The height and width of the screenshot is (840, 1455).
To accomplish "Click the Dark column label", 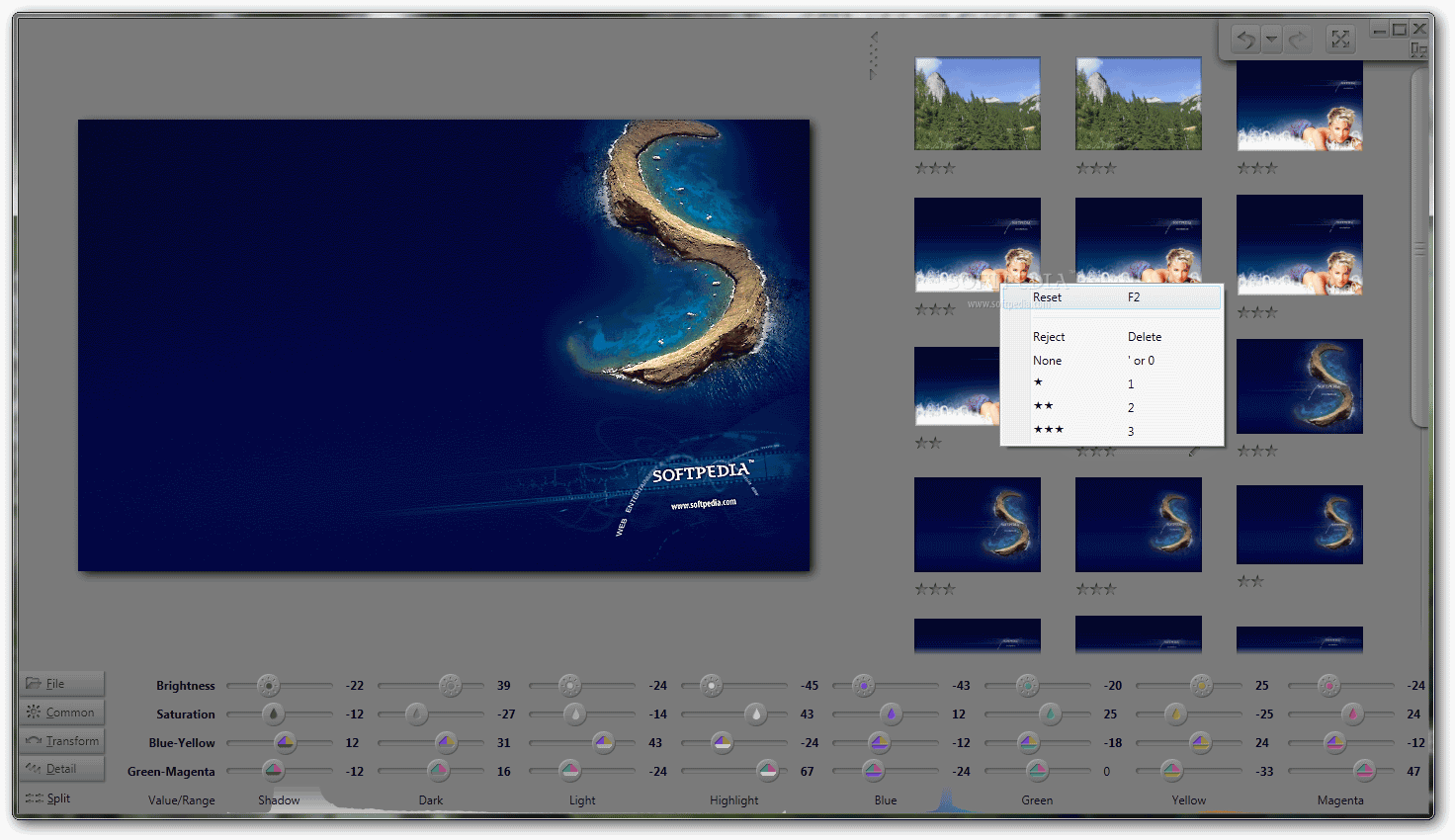I will 431,800.
